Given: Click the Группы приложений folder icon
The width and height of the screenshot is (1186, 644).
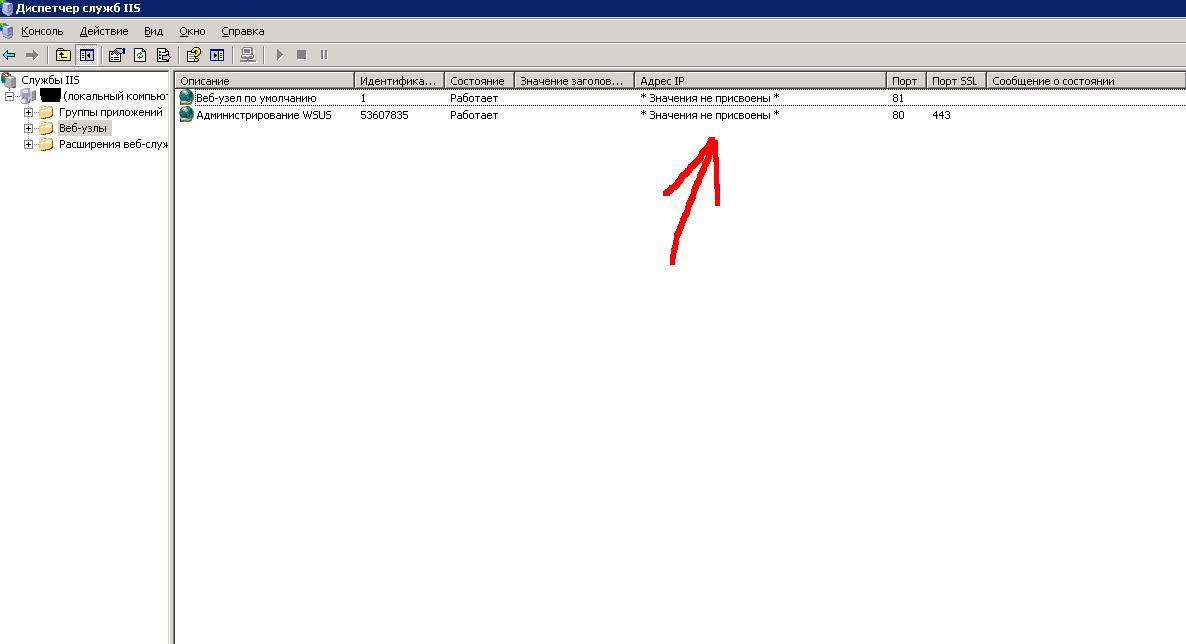Looking at the screenshot, I should 46,112.
